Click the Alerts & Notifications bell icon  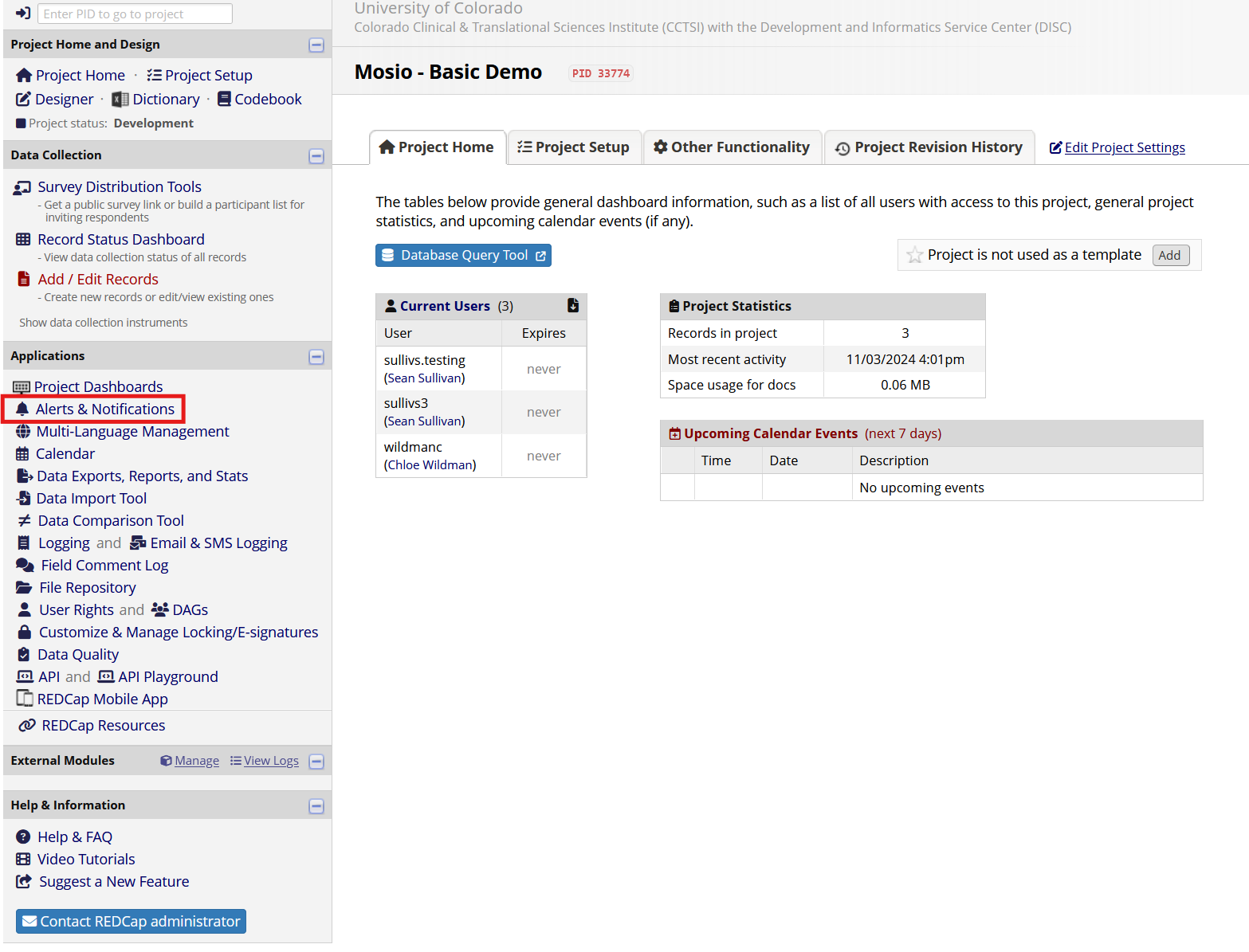click(22, 409)
